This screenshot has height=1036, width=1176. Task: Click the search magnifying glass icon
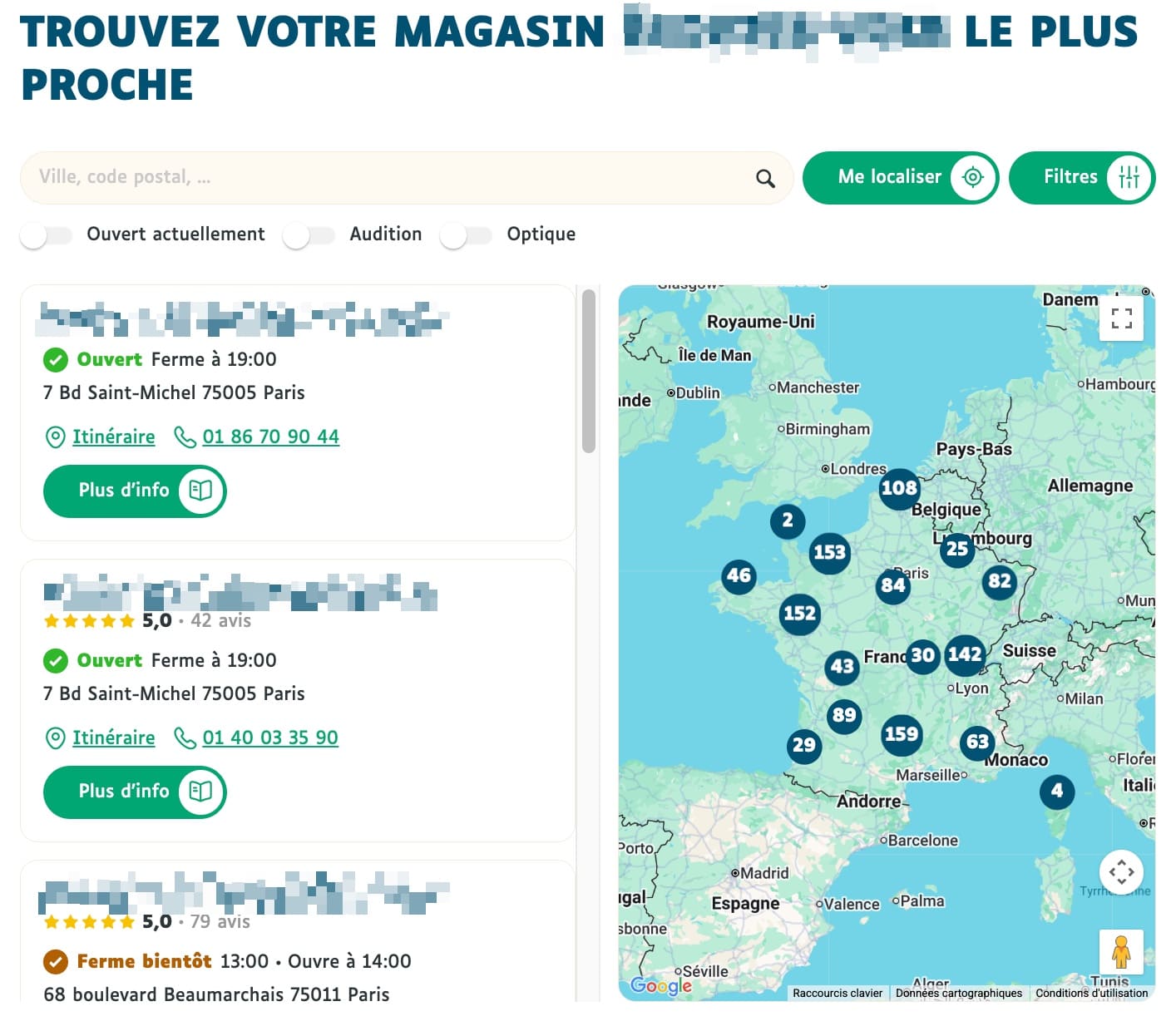(x=763, y=177)
